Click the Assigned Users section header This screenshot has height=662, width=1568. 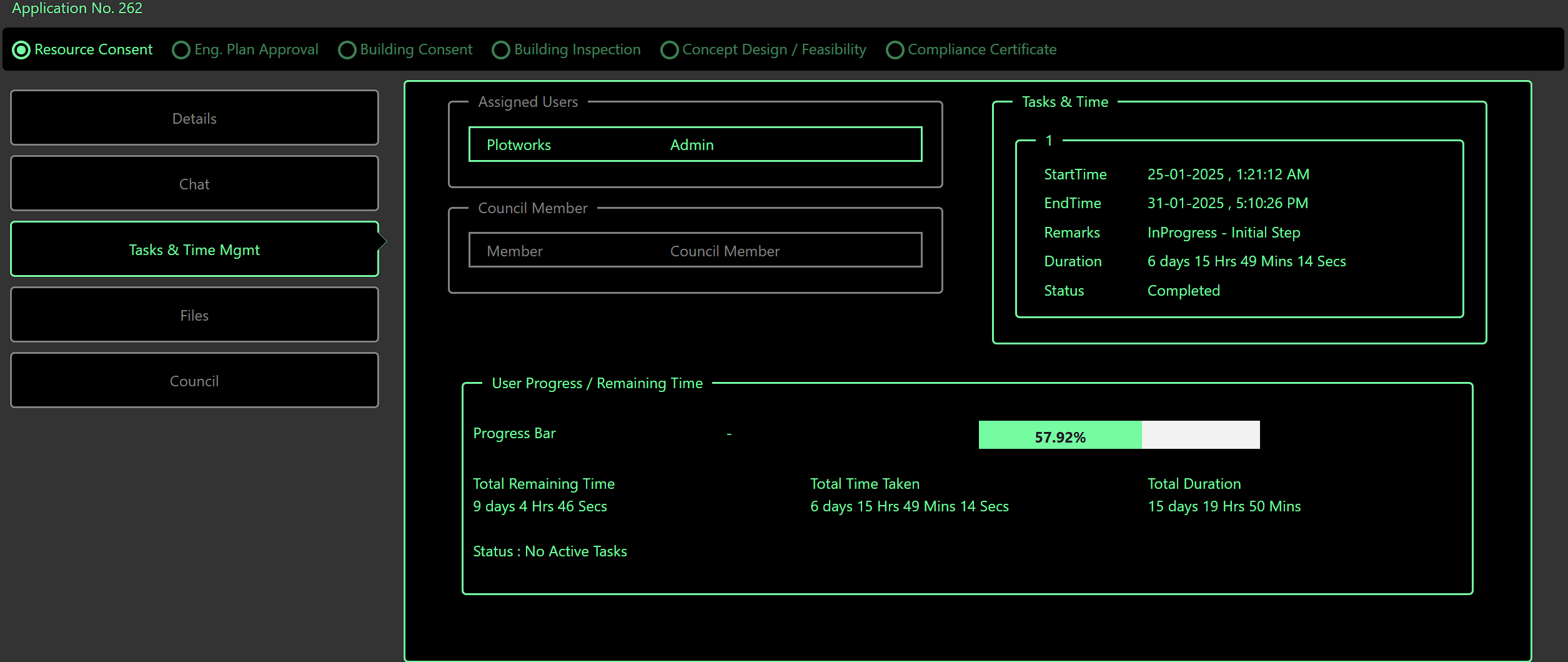pyautogui.click(x=528, y=101)
